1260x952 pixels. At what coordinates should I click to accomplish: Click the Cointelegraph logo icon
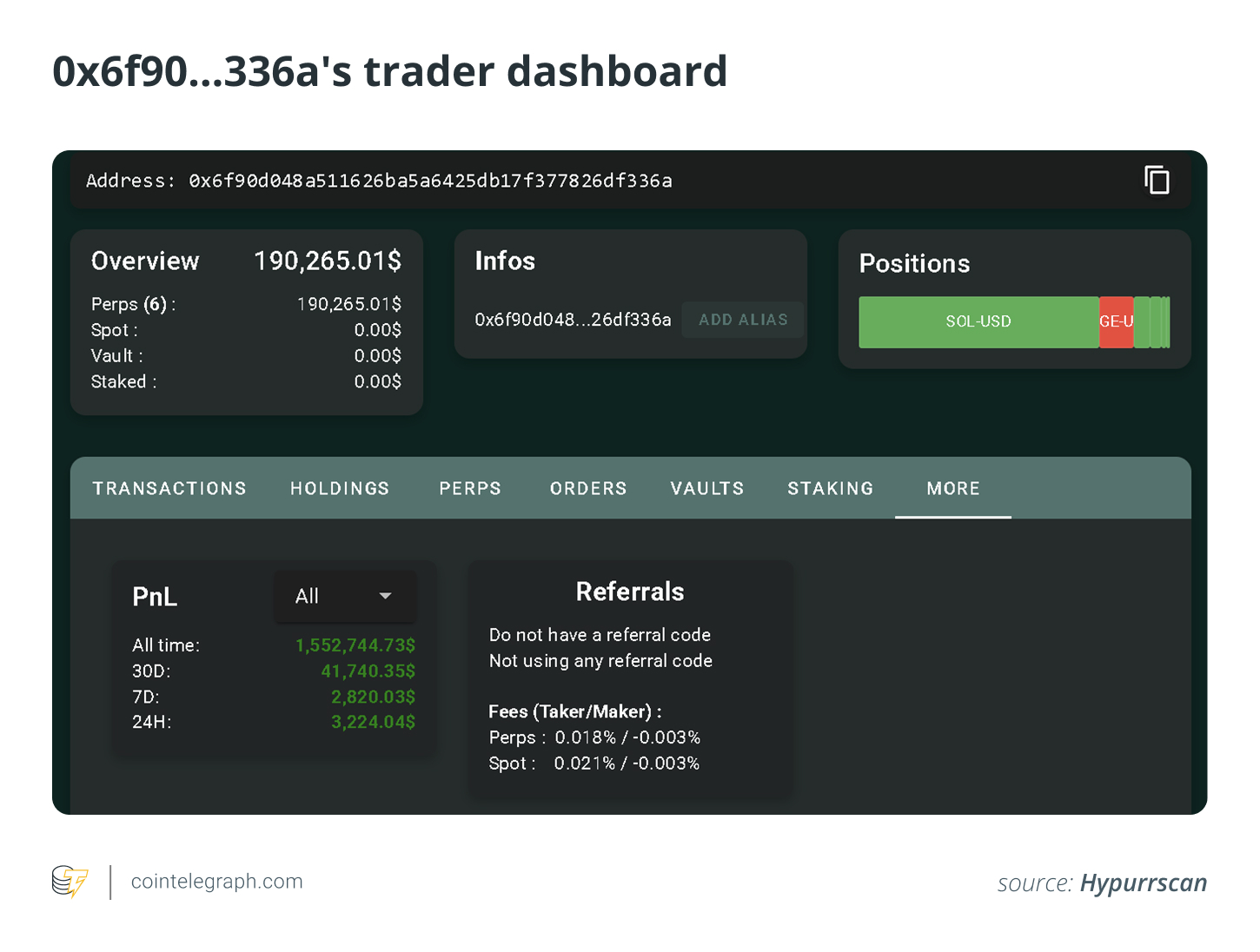tap(69, 883)
